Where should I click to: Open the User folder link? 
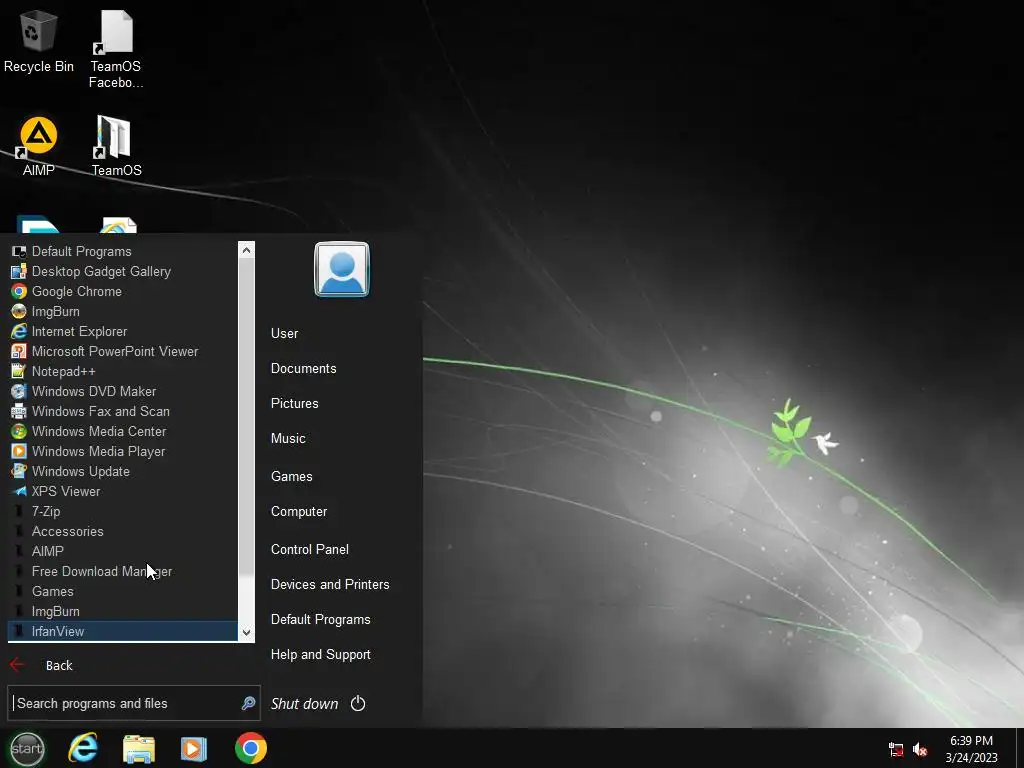285,334
